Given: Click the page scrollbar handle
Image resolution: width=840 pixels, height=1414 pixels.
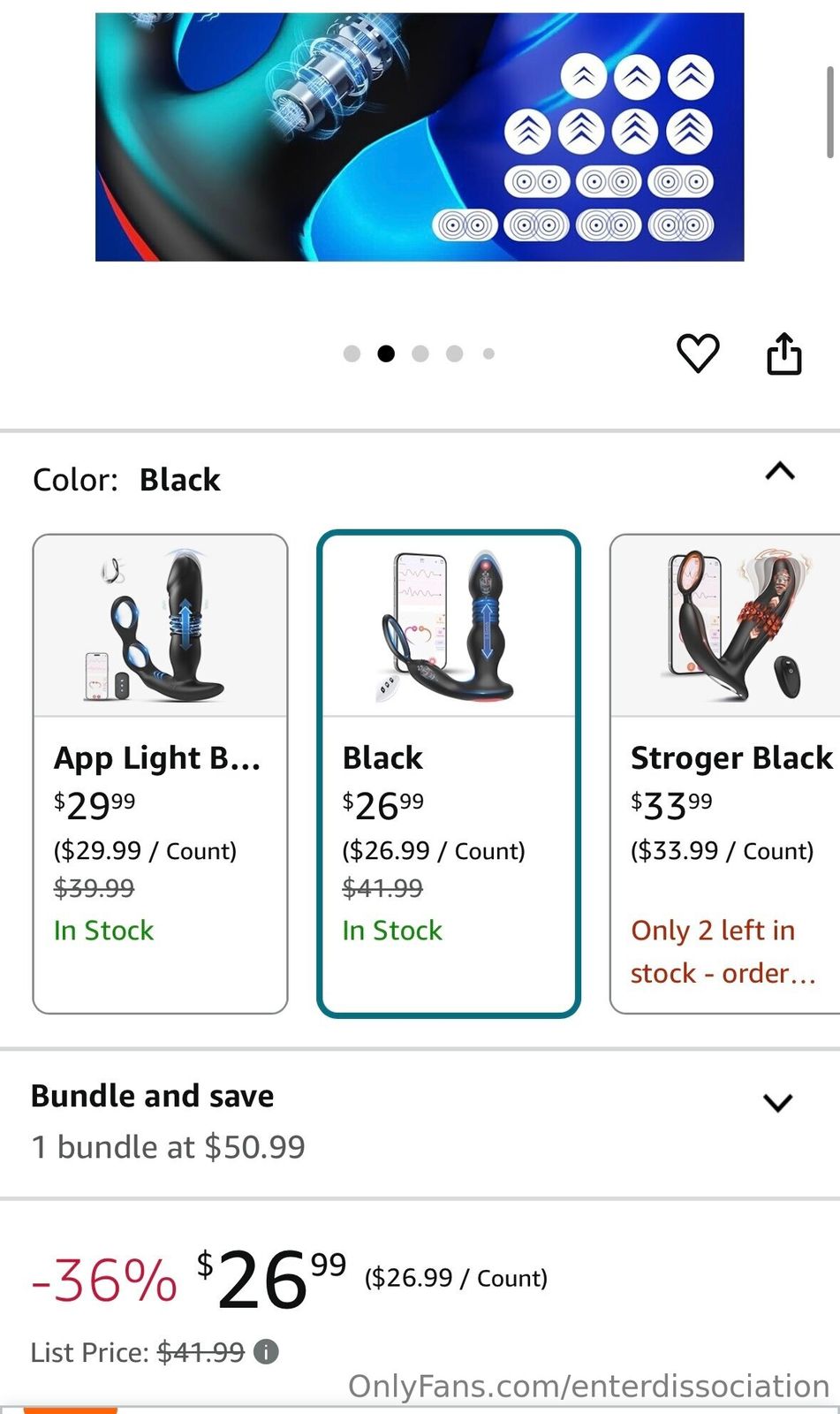Looking at the screenshot, I should pos(829,110).
